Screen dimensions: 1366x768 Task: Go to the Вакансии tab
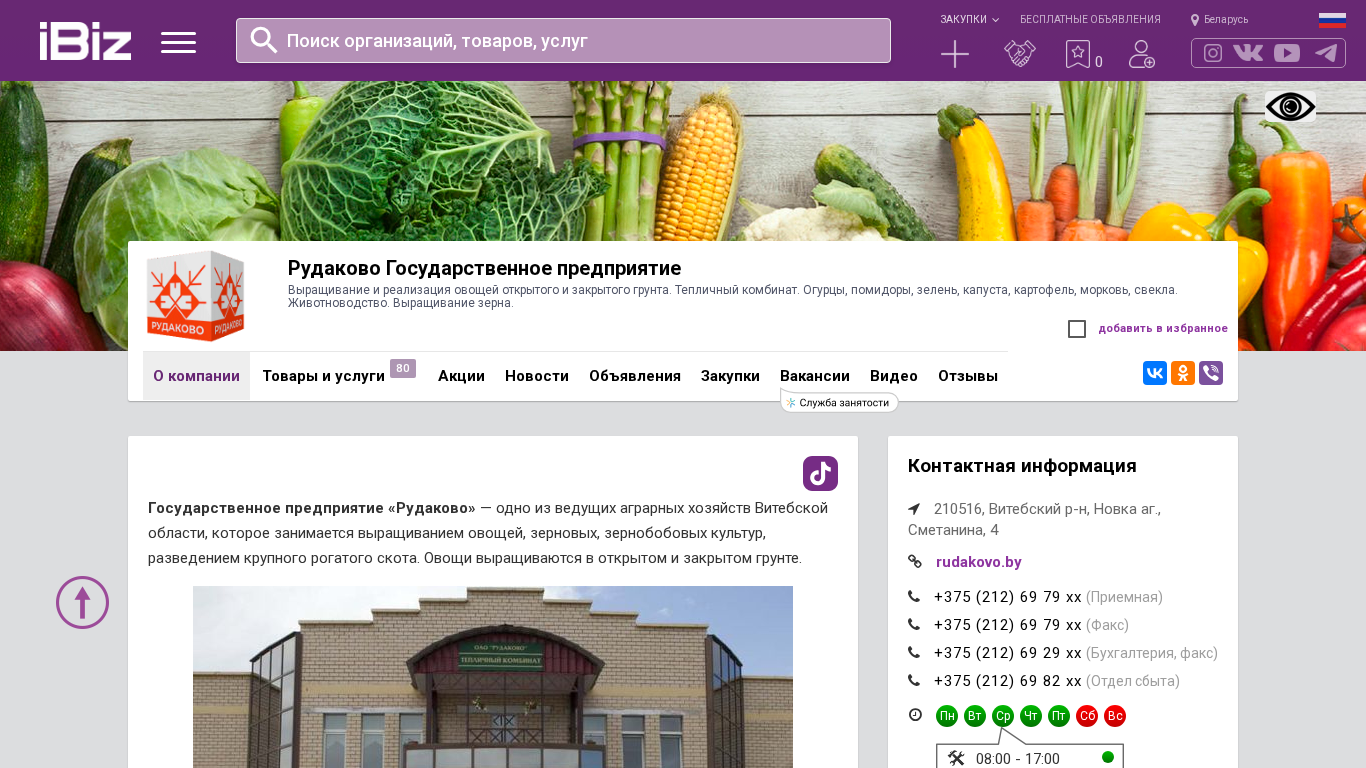click(815, 376)
